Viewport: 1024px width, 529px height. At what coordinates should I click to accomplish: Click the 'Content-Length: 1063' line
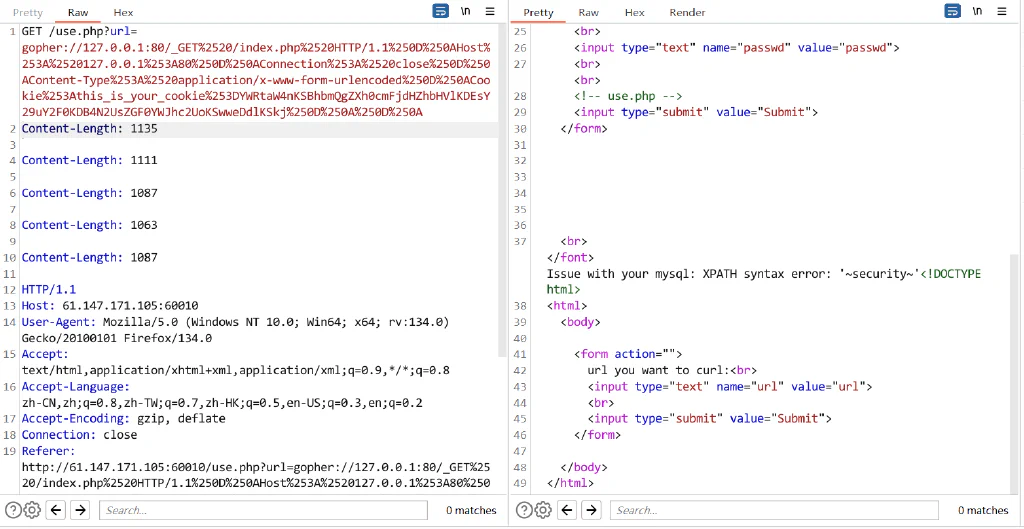89,225
